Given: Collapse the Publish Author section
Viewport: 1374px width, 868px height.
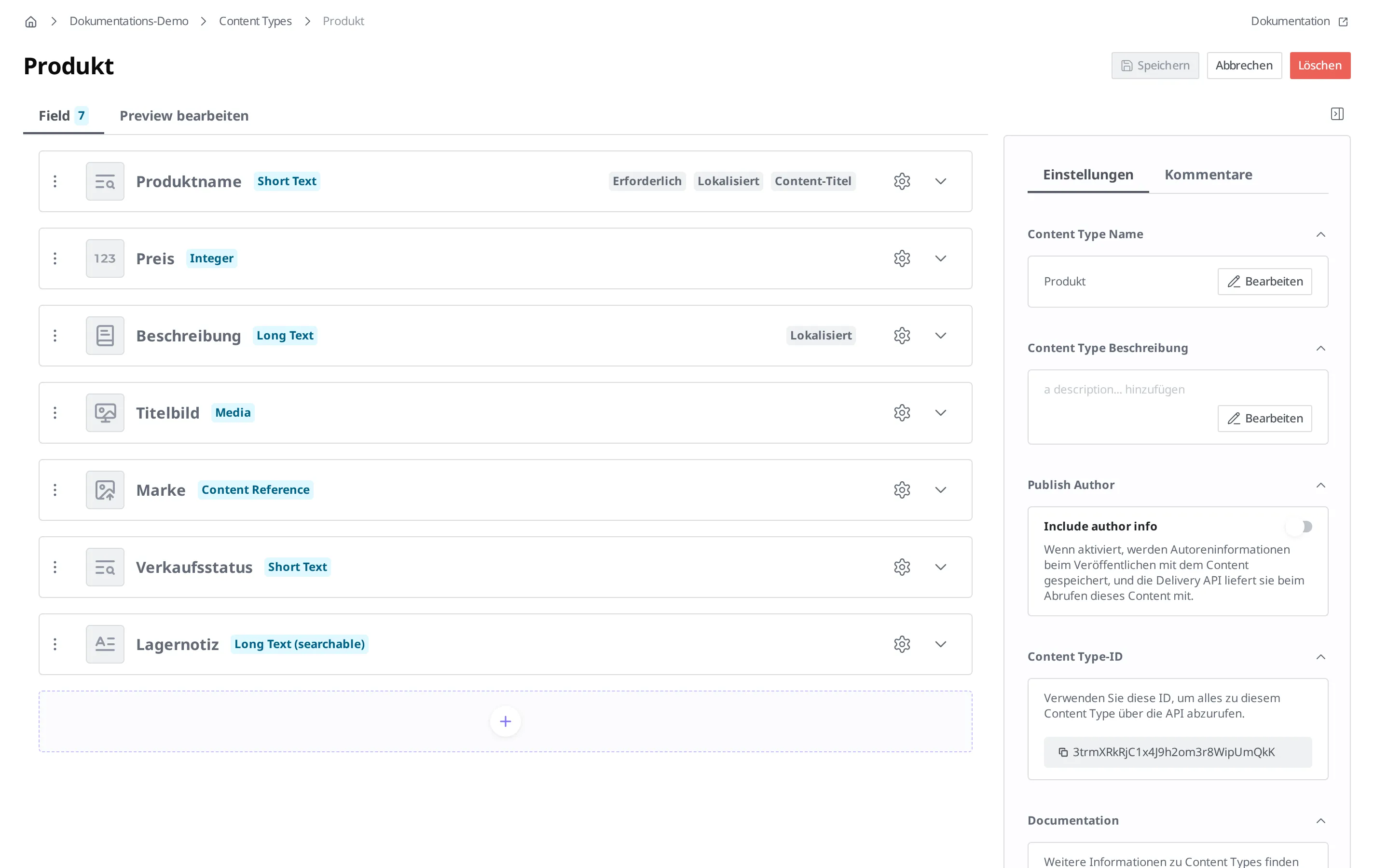Looking at the screenshot, I should (x=1320, y=485).
